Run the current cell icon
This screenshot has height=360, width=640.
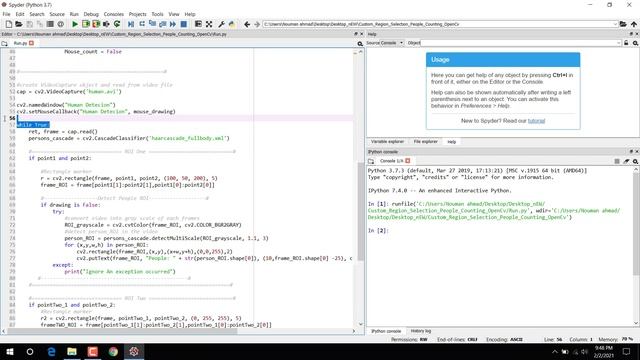click(86, 24)
